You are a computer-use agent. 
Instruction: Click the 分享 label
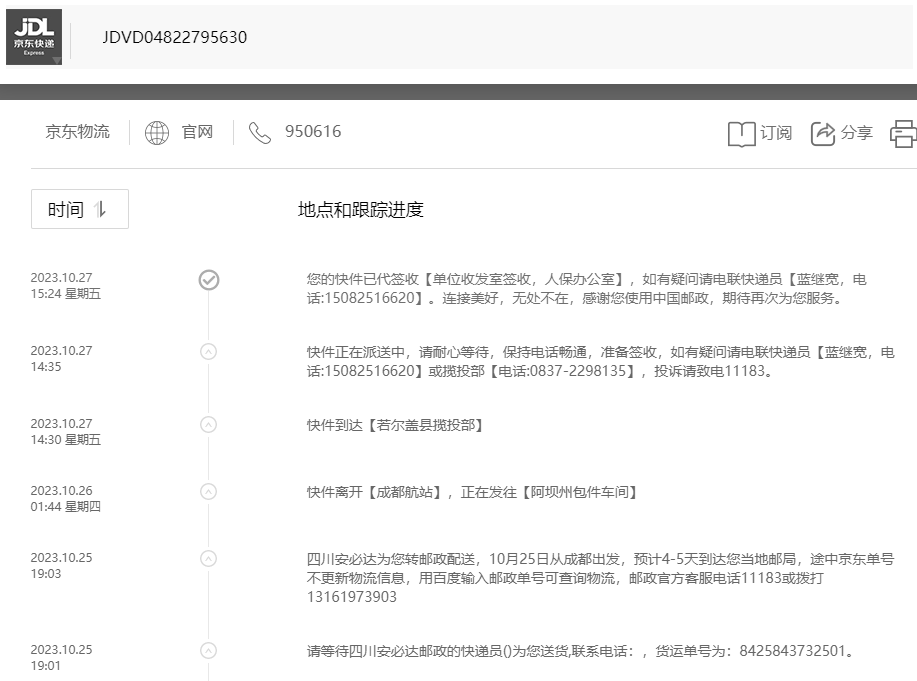[x=857, y=133]
